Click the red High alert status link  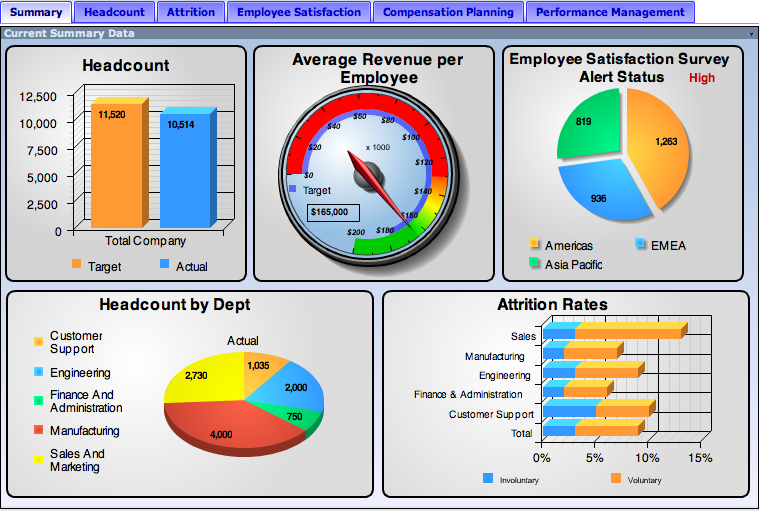701,78
